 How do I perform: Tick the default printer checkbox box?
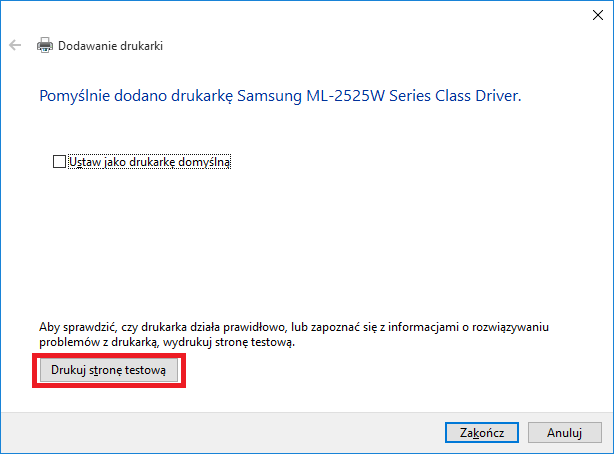(59, 161)
